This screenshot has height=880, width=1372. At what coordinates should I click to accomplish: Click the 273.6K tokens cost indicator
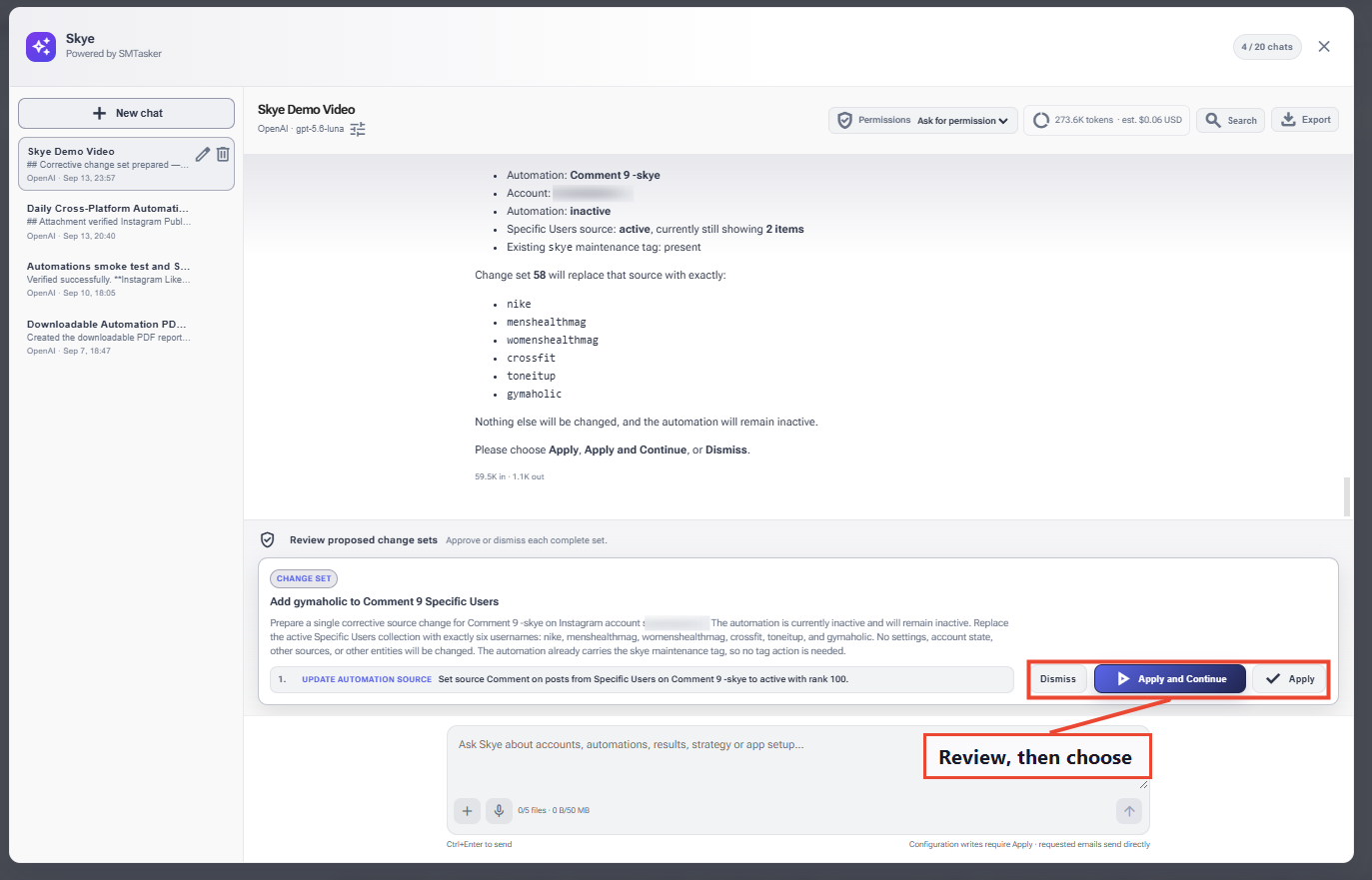[1107, 120]
